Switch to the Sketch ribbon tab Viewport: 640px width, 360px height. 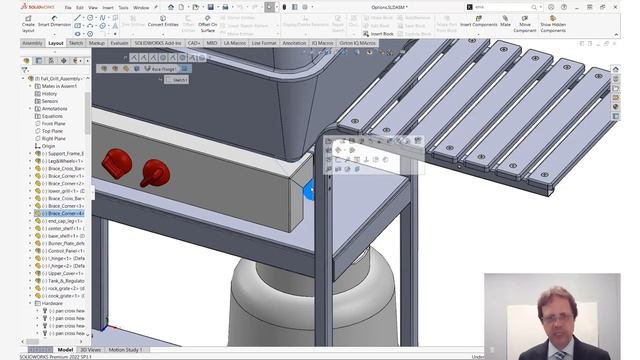tap(76, 43)
